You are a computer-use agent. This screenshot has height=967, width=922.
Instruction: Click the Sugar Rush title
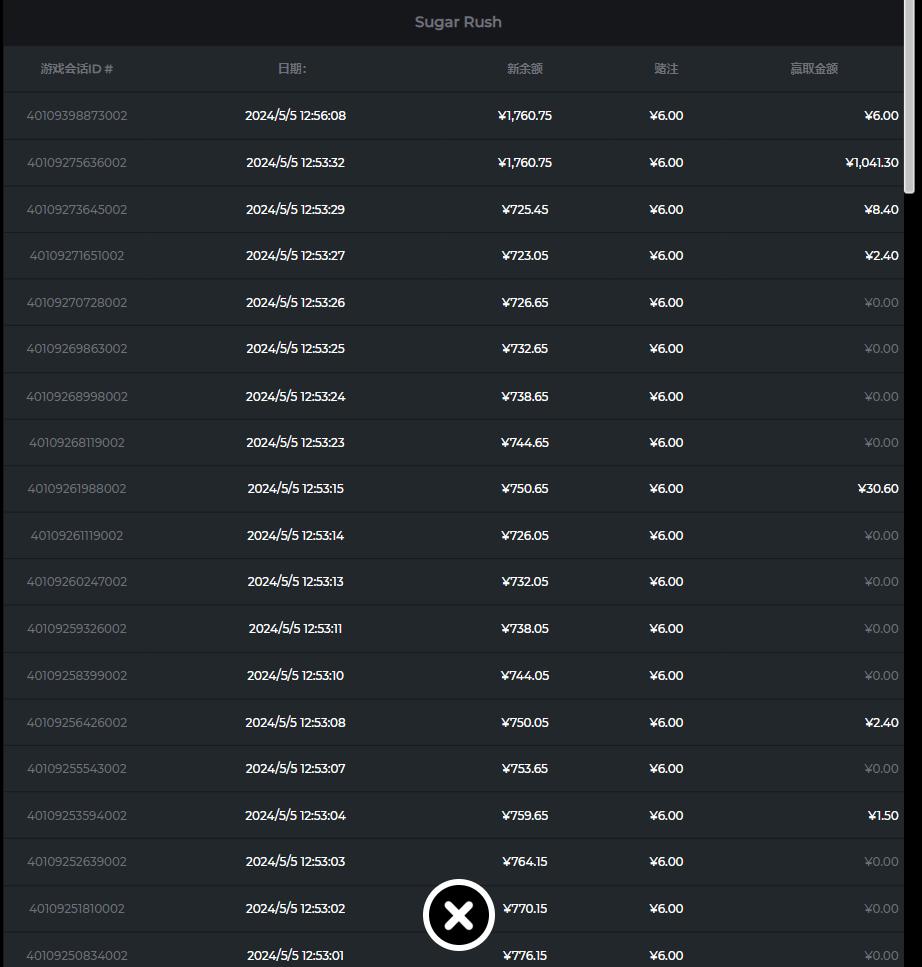click(x=458, y=22)
